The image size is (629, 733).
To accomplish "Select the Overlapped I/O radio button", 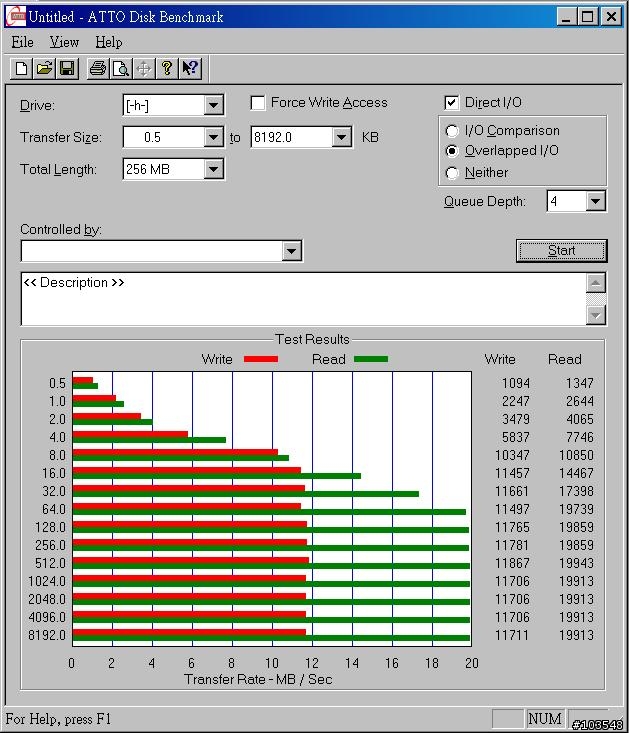I will [x=452, y=151].
